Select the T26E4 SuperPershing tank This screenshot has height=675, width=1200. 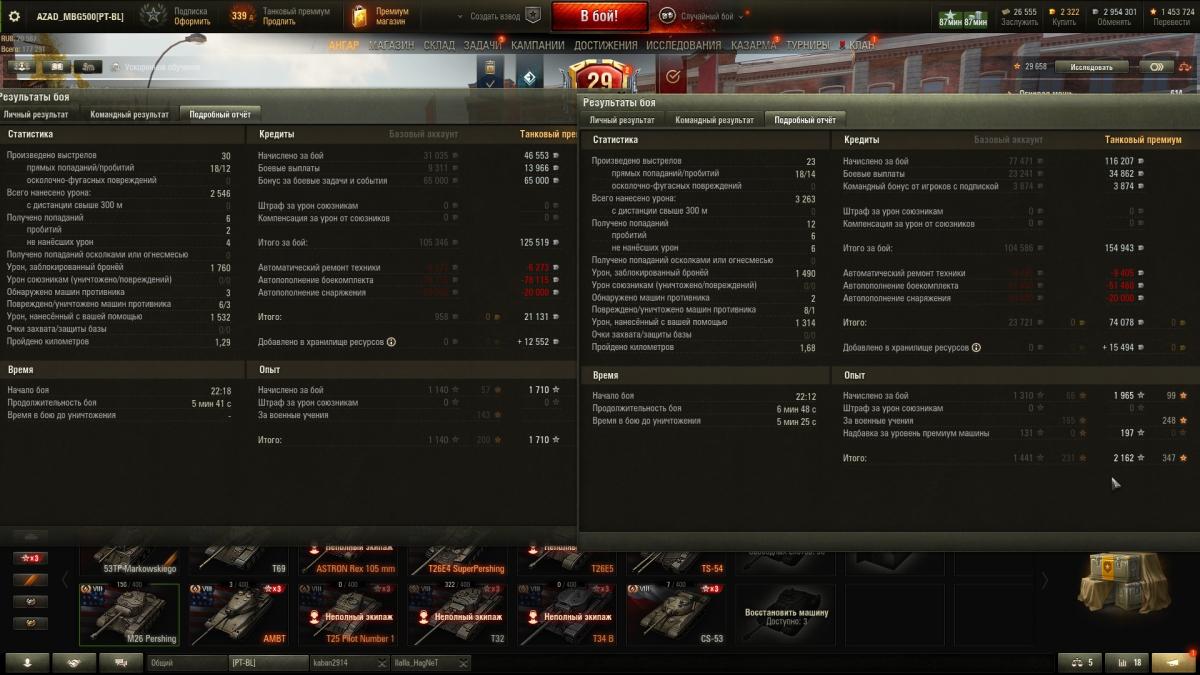(x=457, y=560)
